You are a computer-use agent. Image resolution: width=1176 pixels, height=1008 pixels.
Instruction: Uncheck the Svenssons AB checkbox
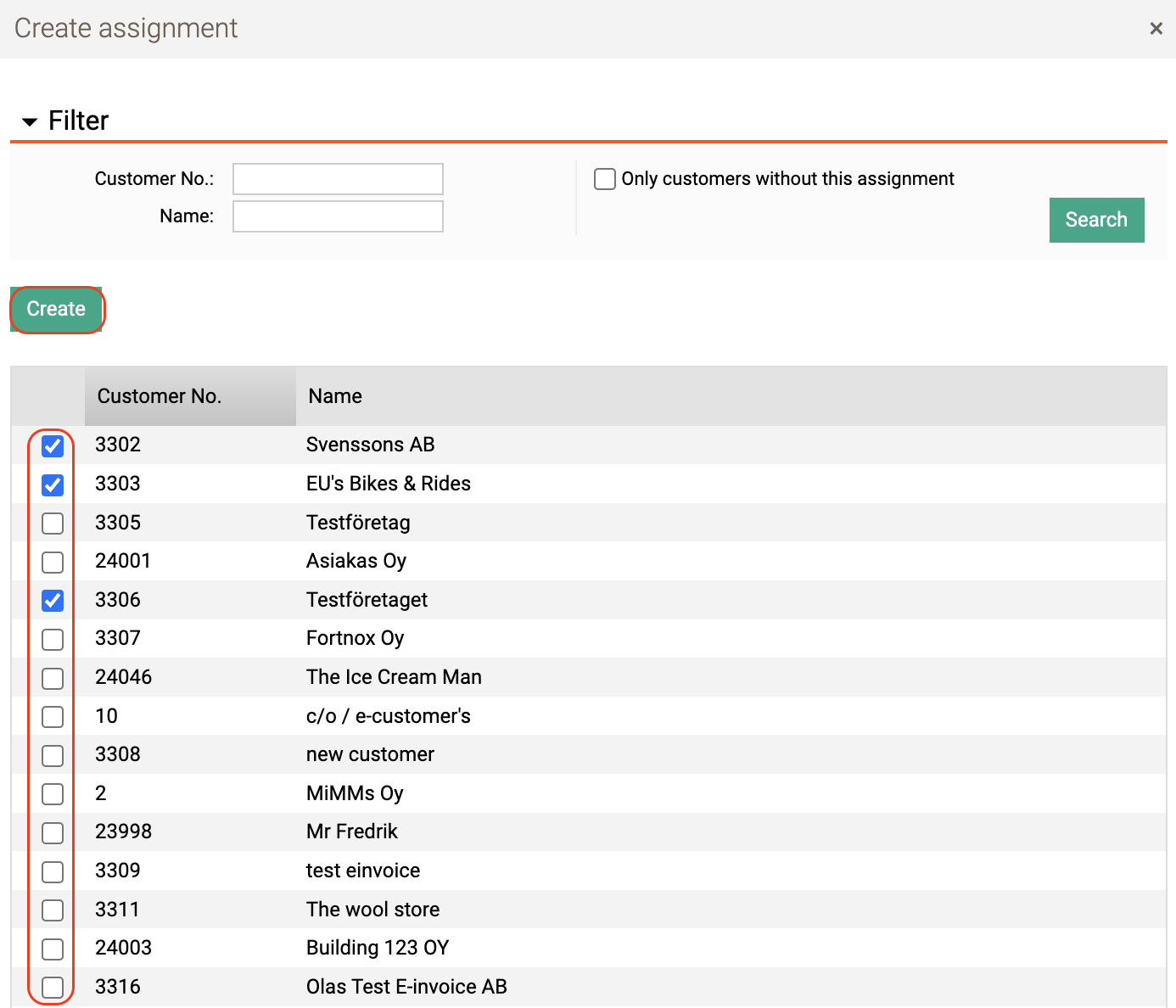pos(53,445)
